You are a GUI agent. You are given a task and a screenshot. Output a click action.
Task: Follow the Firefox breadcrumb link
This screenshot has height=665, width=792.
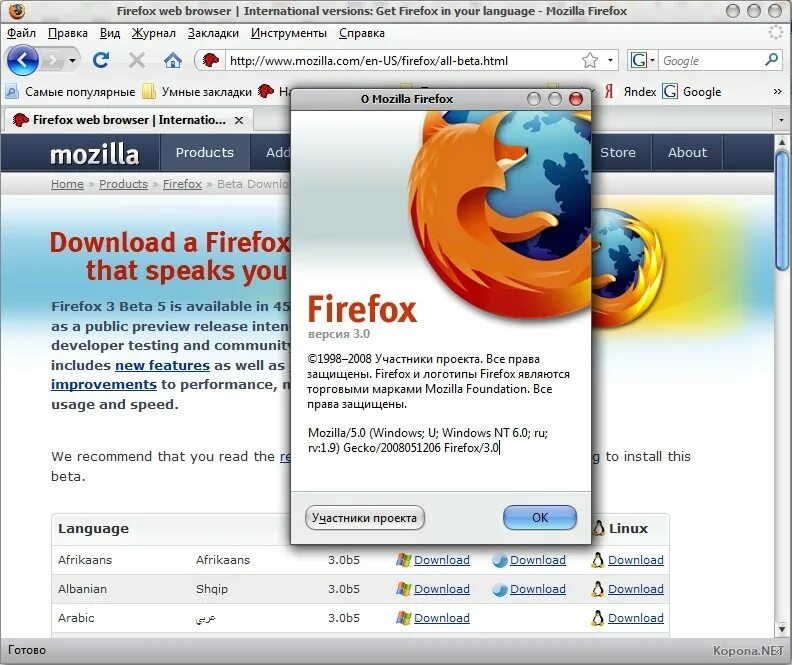click(x=182, y=184)
